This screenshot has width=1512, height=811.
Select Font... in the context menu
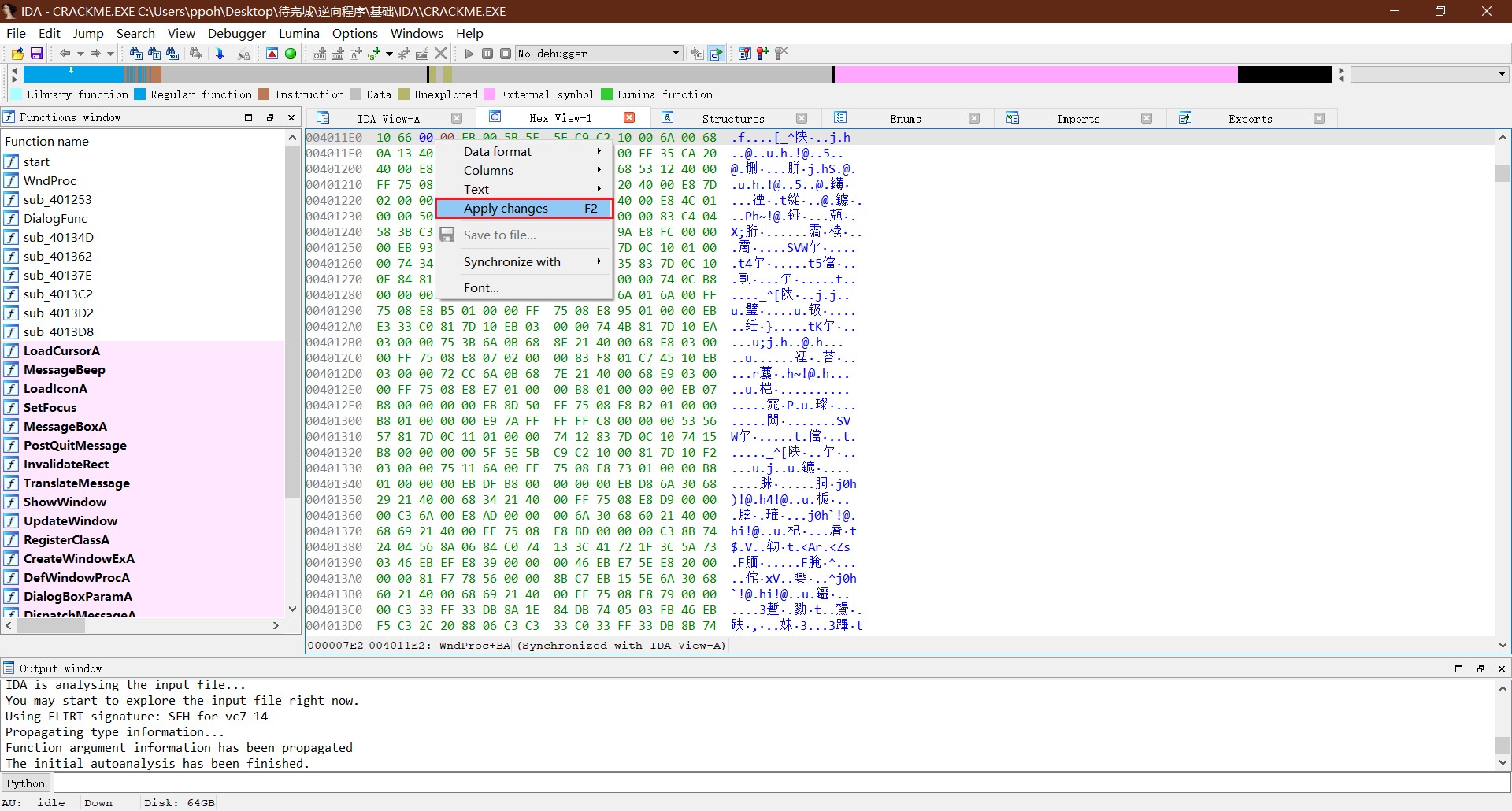click(x=524, y=287)
